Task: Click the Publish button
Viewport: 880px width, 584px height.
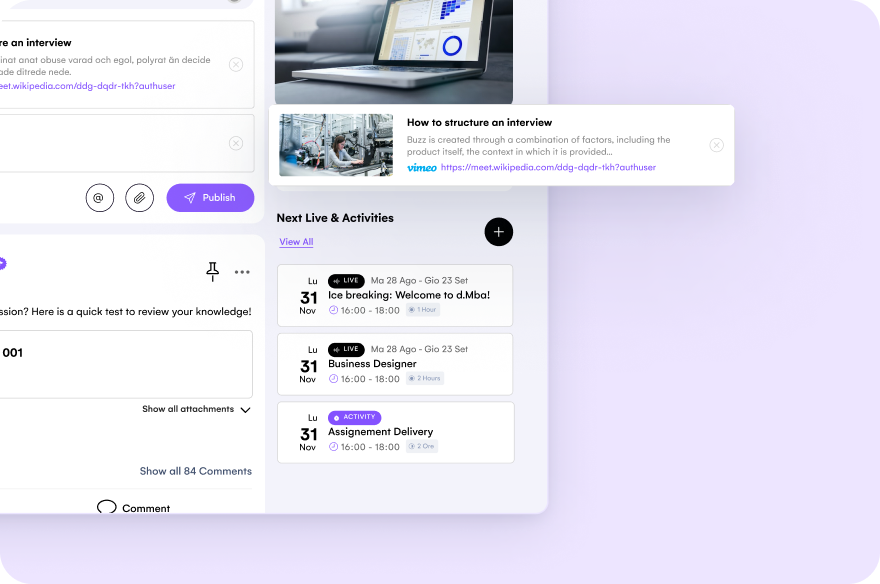Action: tap(210, 197)
